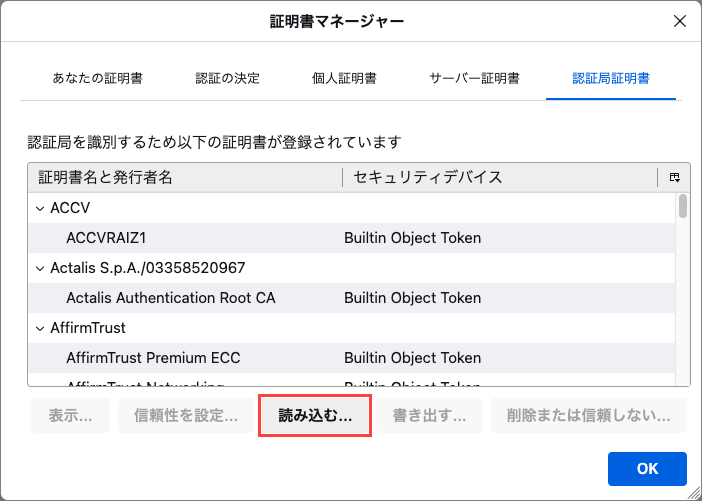This screenshot has height=501, width=702.
Task: Open the 個人証明書 tab
Action: (344, 78)
